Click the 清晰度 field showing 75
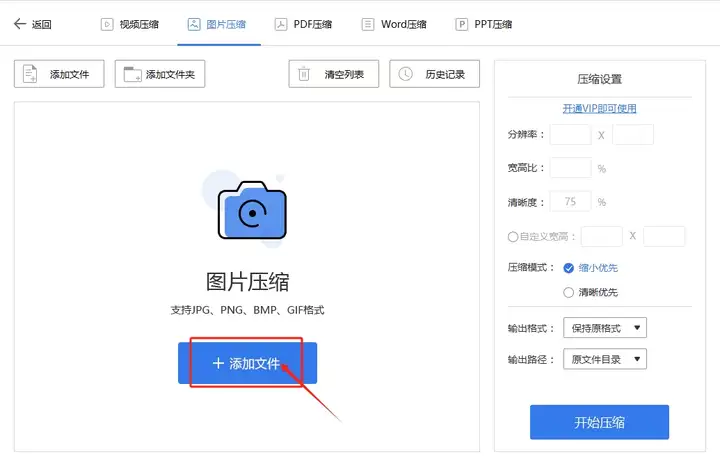This screenshot has width=720, height=466. tap(571, 202)
